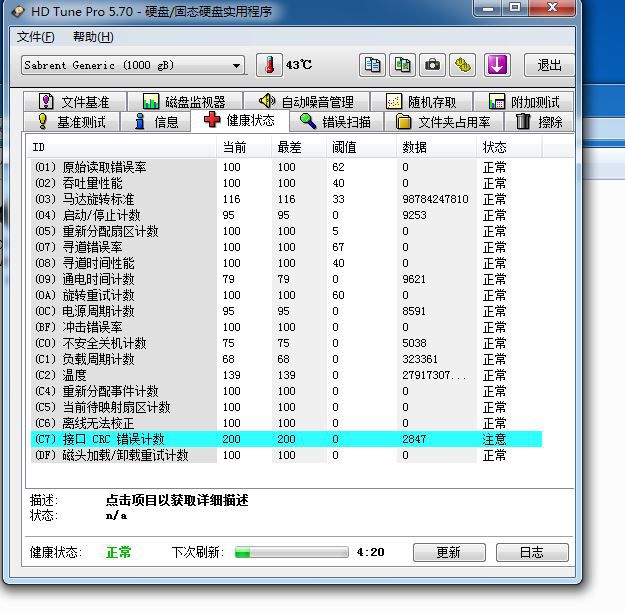Image resolution: width=625 pixels, height=611 pixels.
Task: Select the (C2) 温度 row
Action: click(x=286, y=375)
